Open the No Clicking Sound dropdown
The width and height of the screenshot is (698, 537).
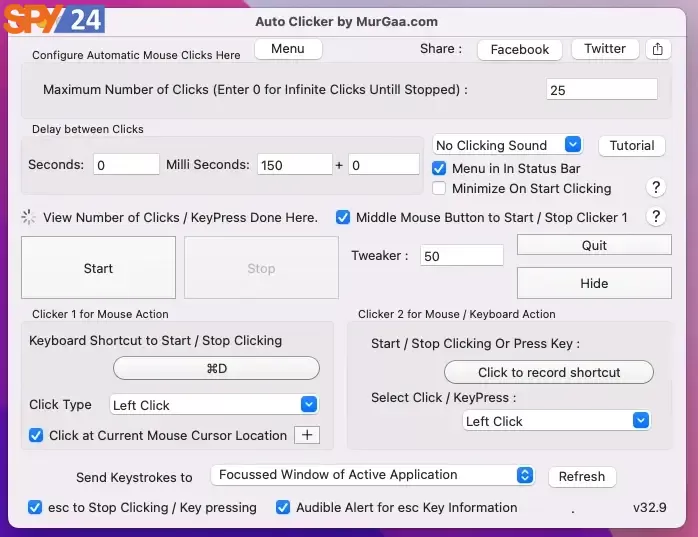coord(507,145)
